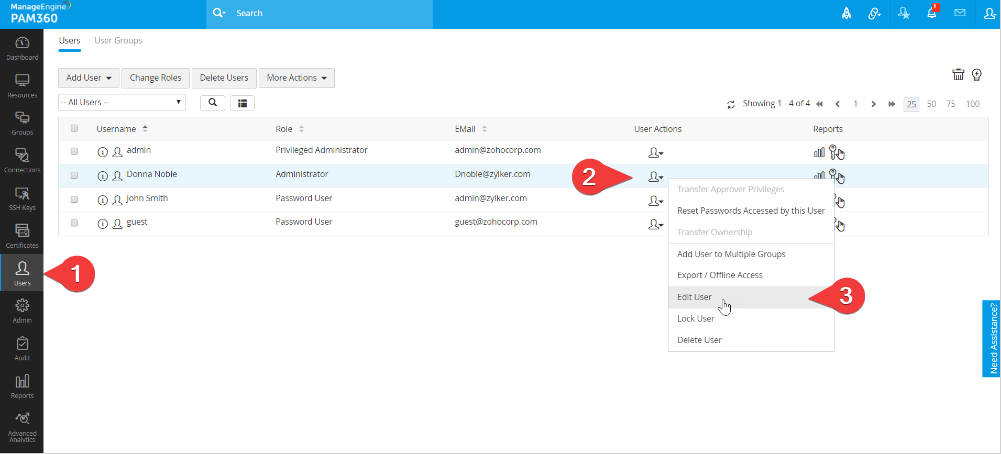
Task: Open the Dashboard sidebar icon
Action: click(x=21, y=47)
